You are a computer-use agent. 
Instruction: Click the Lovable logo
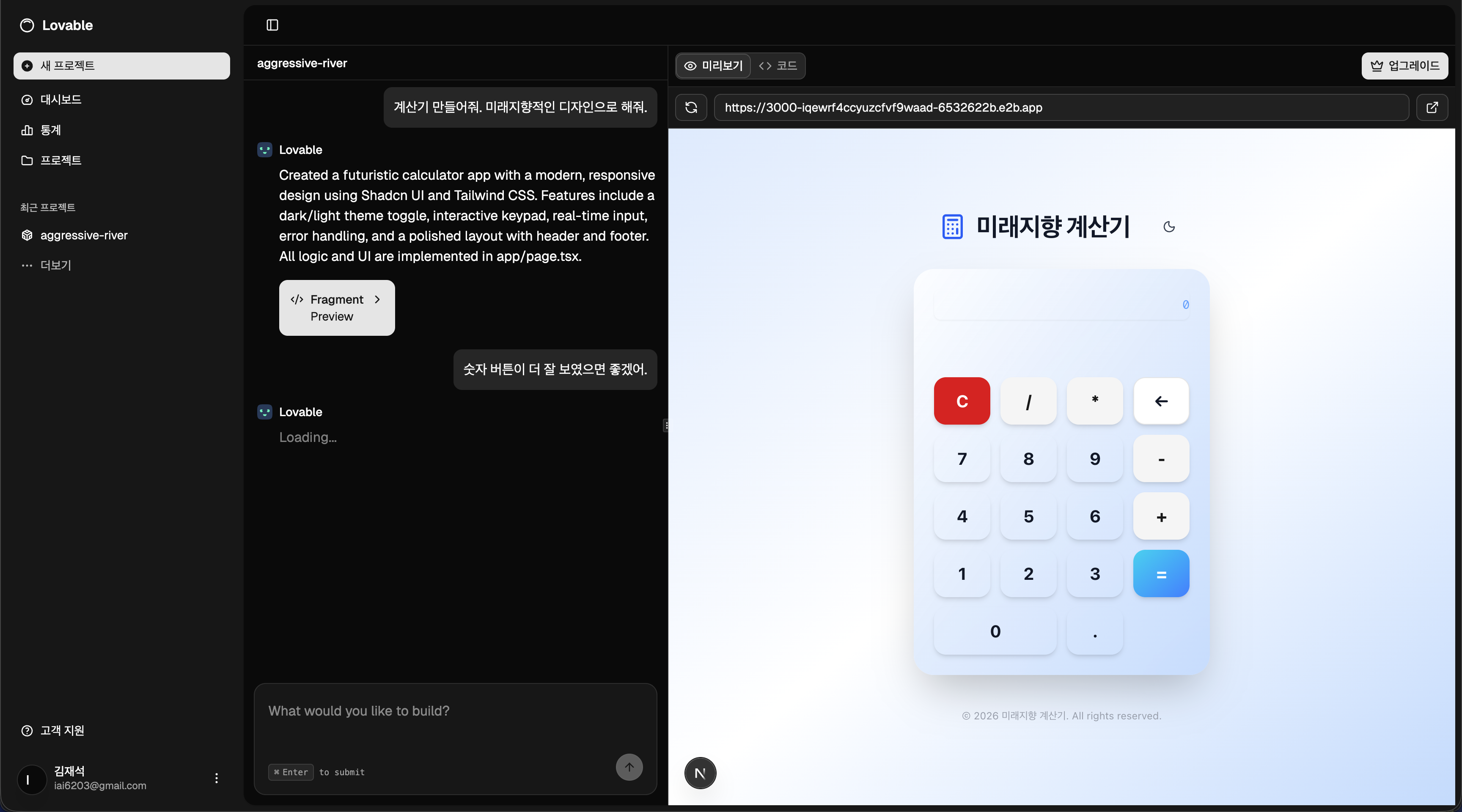click(x=56, y=25)
